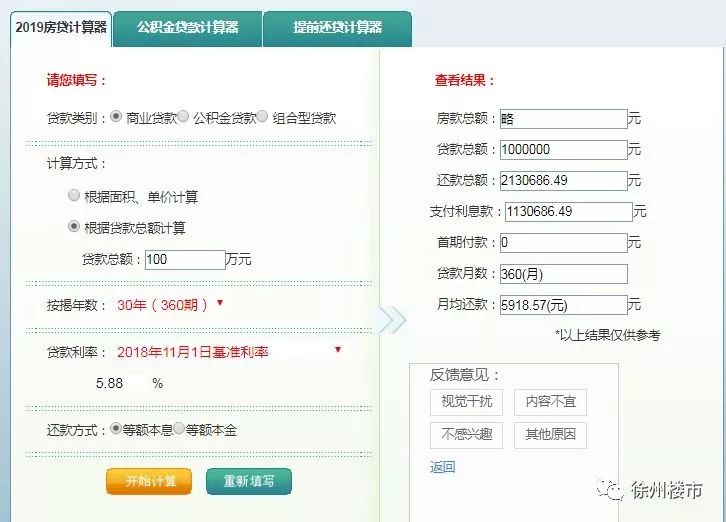Viewport: 726px width, 522px height.
Task: Click the 贷款总额 result field showing 1000000
Action: coord(563,150)
